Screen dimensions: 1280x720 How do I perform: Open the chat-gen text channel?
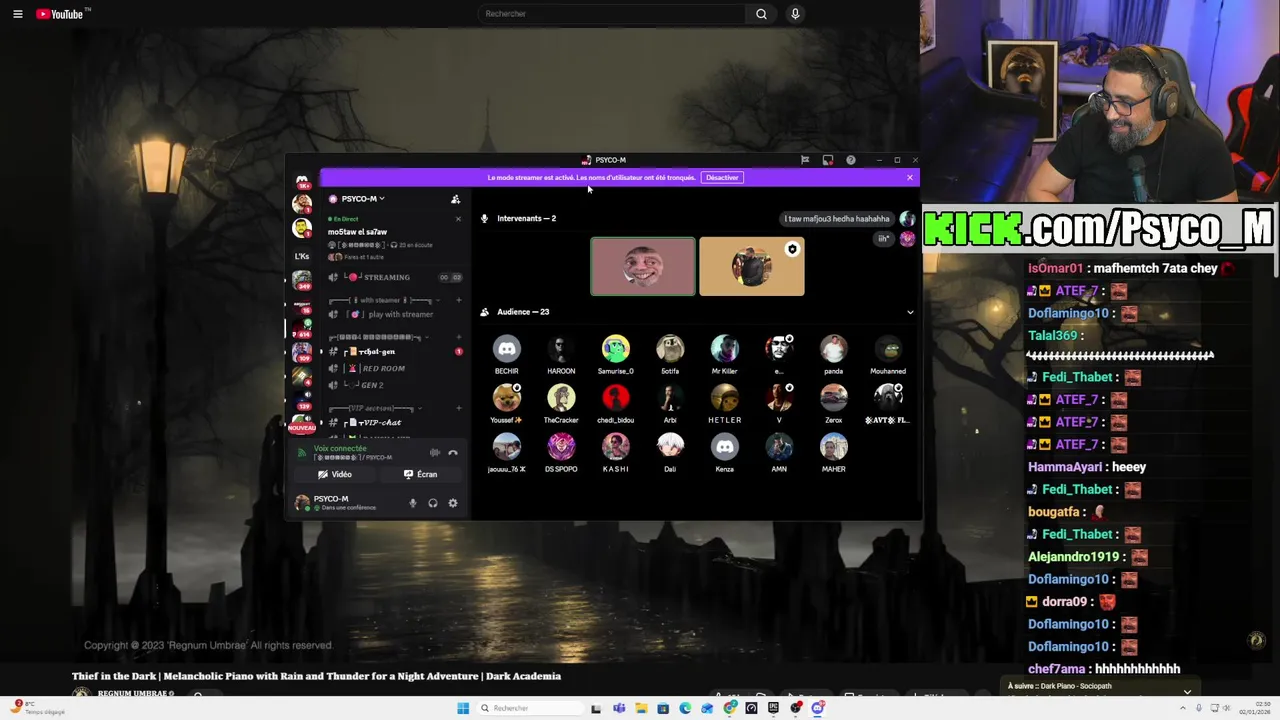394,352
